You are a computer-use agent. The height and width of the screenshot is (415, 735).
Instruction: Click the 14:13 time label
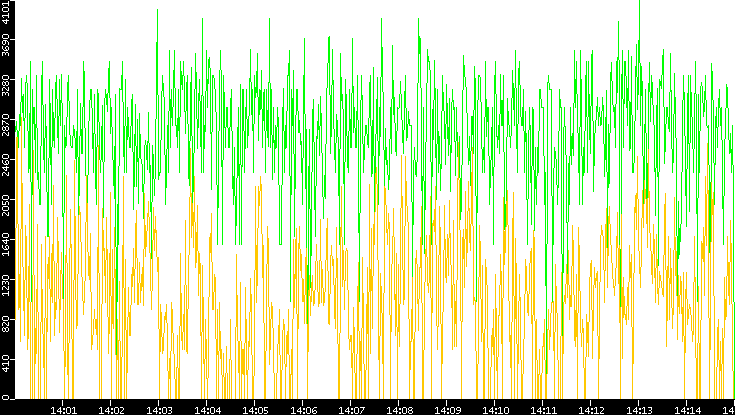(639, 409)
